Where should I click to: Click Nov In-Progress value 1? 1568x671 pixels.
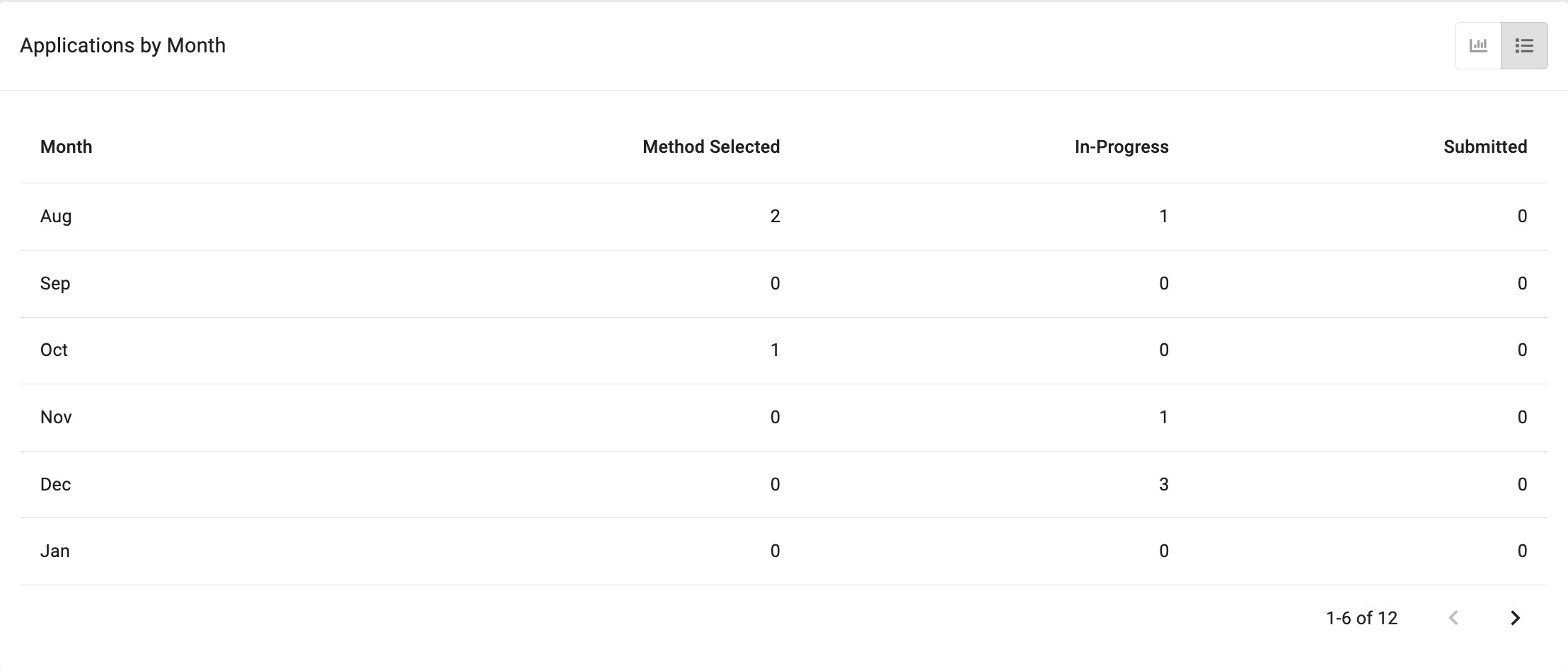(1164, 417)
